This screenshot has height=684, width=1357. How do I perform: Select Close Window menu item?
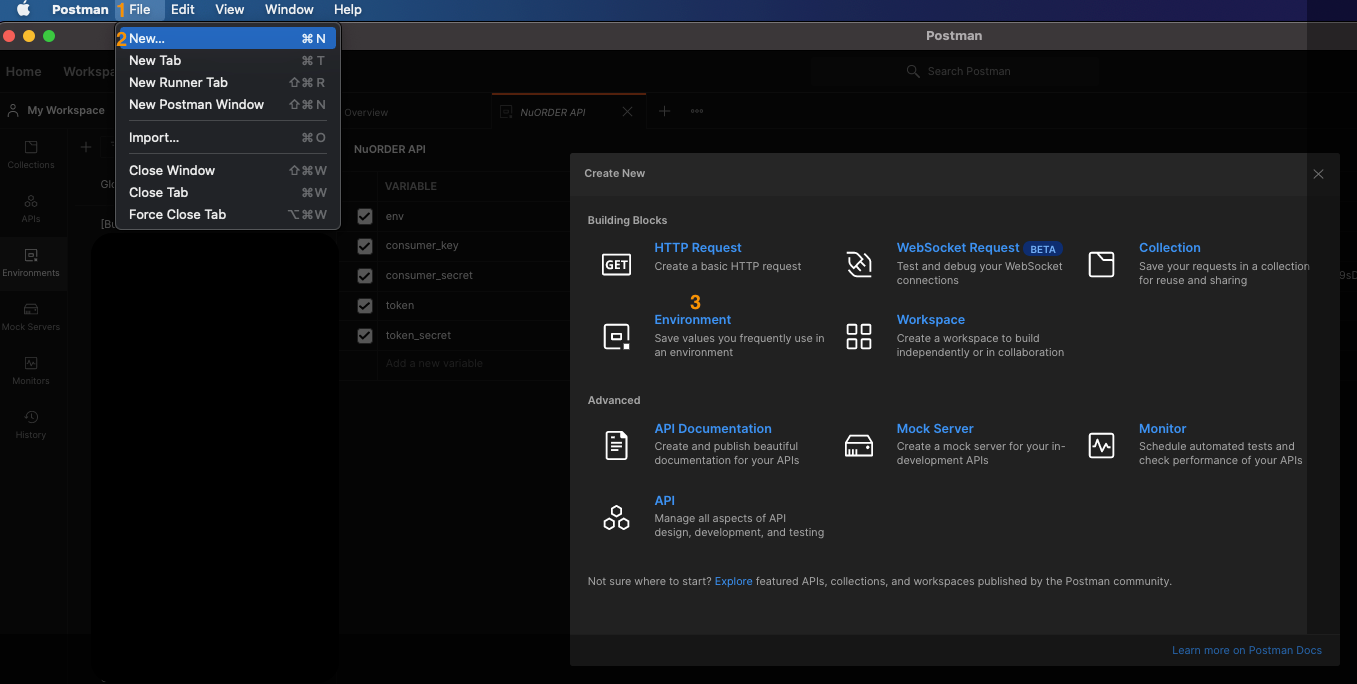pyautogui.click(x=227, y=170)
